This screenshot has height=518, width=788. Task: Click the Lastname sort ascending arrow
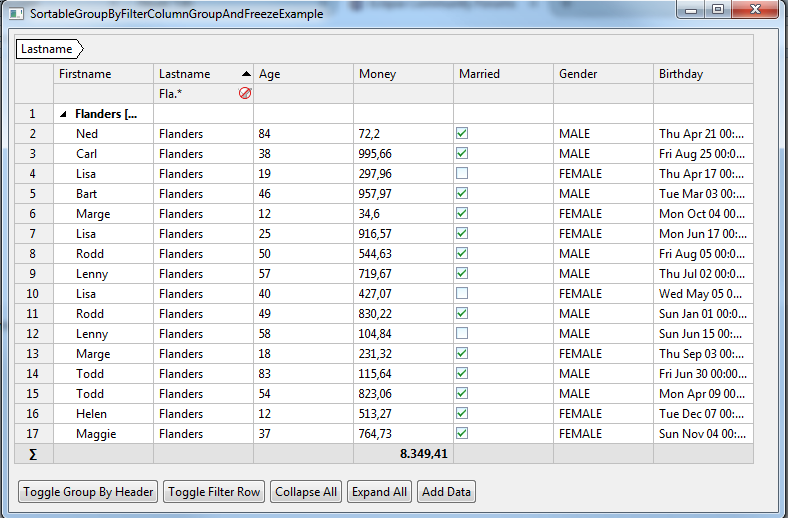246,74
